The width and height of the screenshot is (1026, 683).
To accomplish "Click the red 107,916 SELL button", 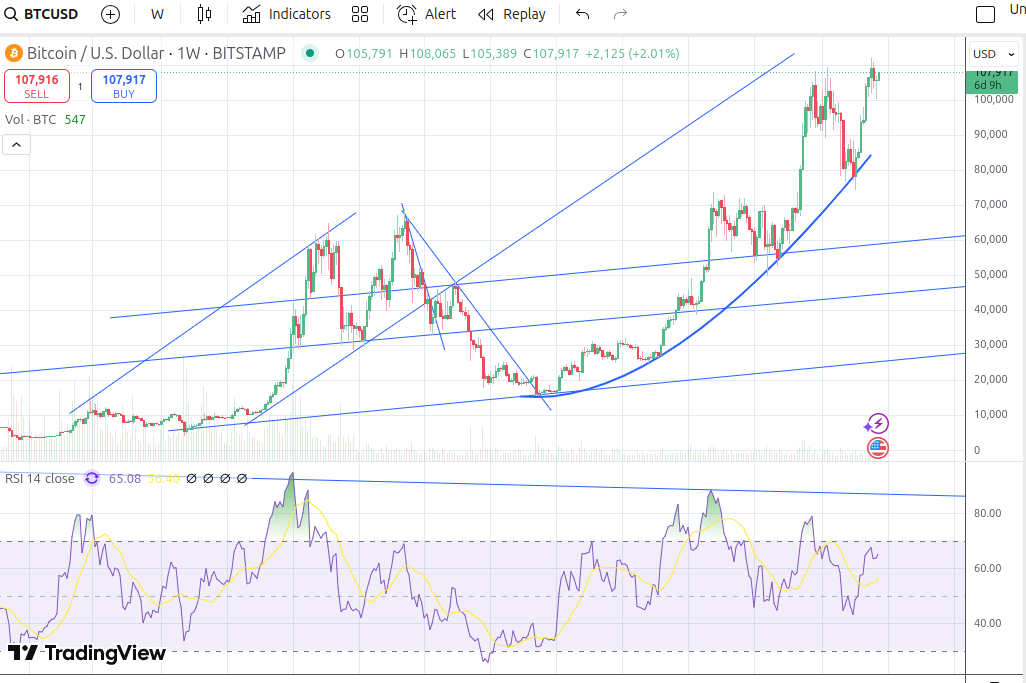I will [x=37, y=86].
